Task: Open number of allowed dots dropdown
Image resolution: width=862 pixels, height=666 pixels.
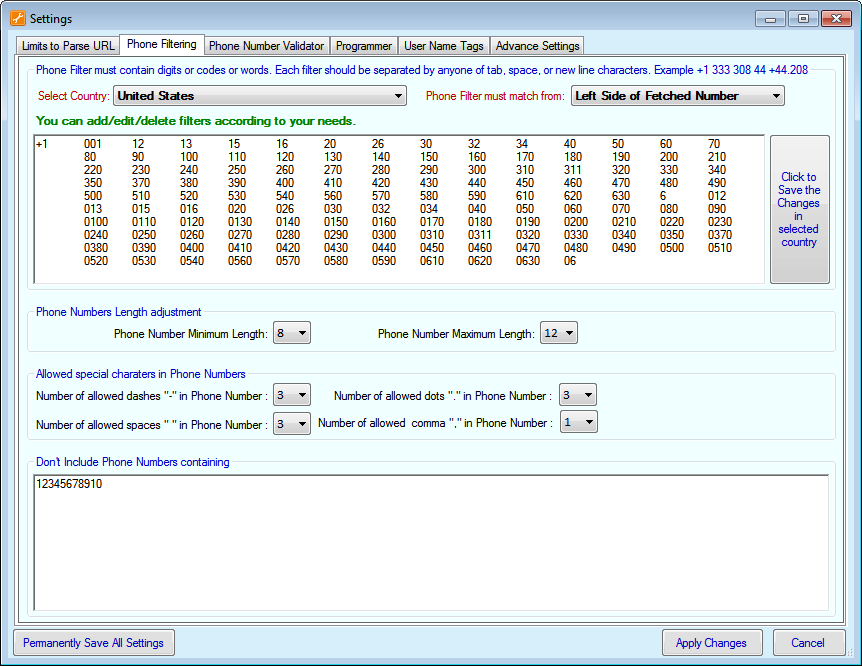Action: (x=578, y=396)
